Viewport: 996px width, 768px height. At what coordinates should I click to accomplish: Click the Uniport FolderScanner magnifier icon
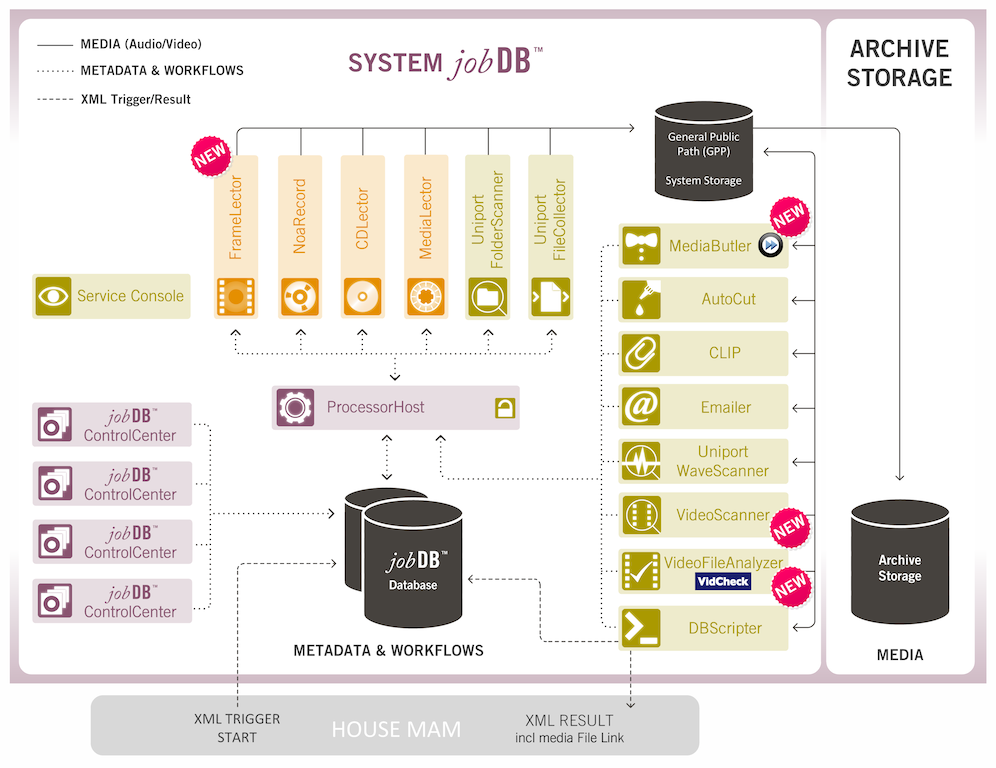[487, 297]
